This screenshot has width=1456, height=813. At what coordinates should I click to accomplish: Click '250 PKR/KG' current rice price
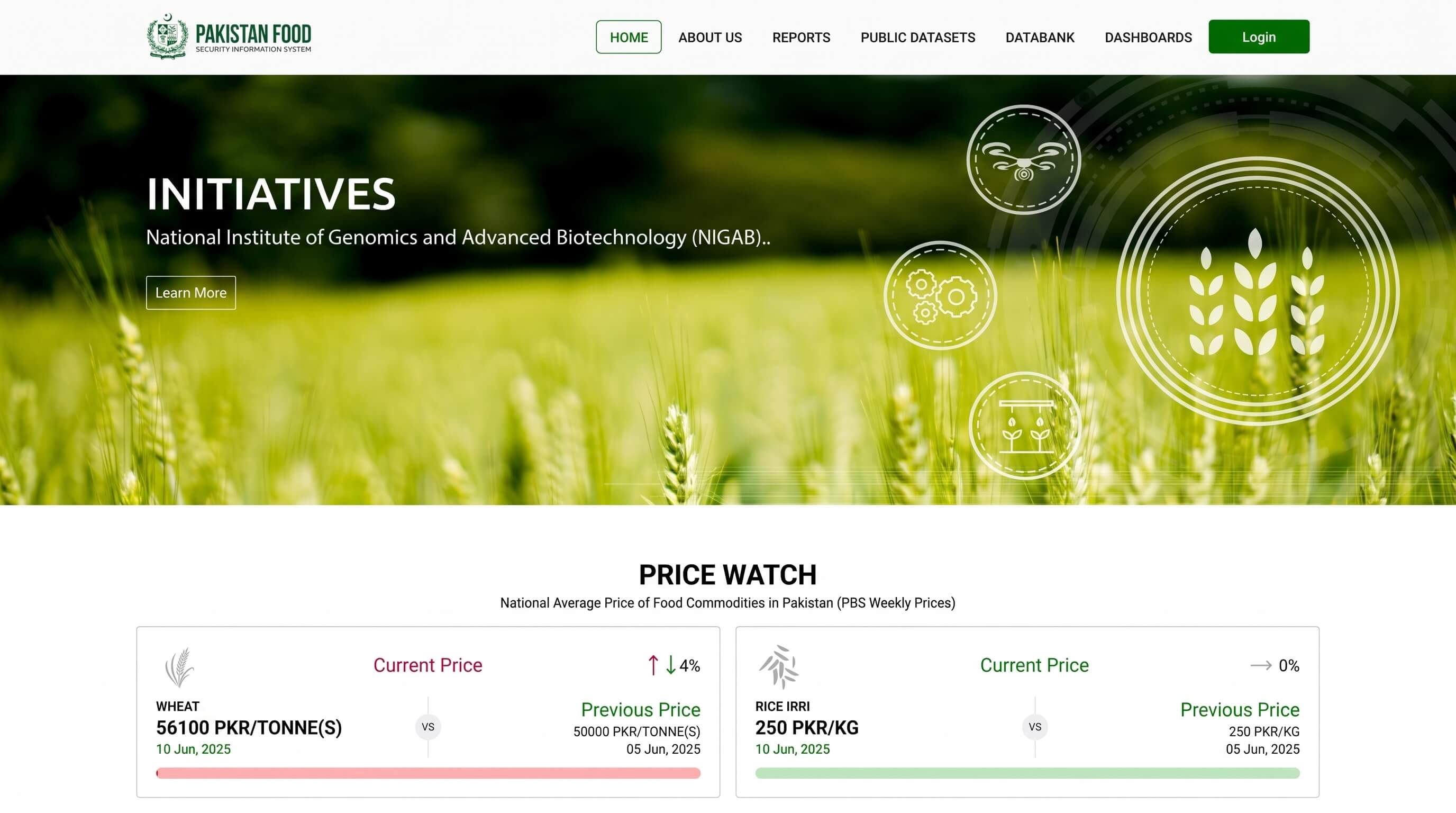806,728
